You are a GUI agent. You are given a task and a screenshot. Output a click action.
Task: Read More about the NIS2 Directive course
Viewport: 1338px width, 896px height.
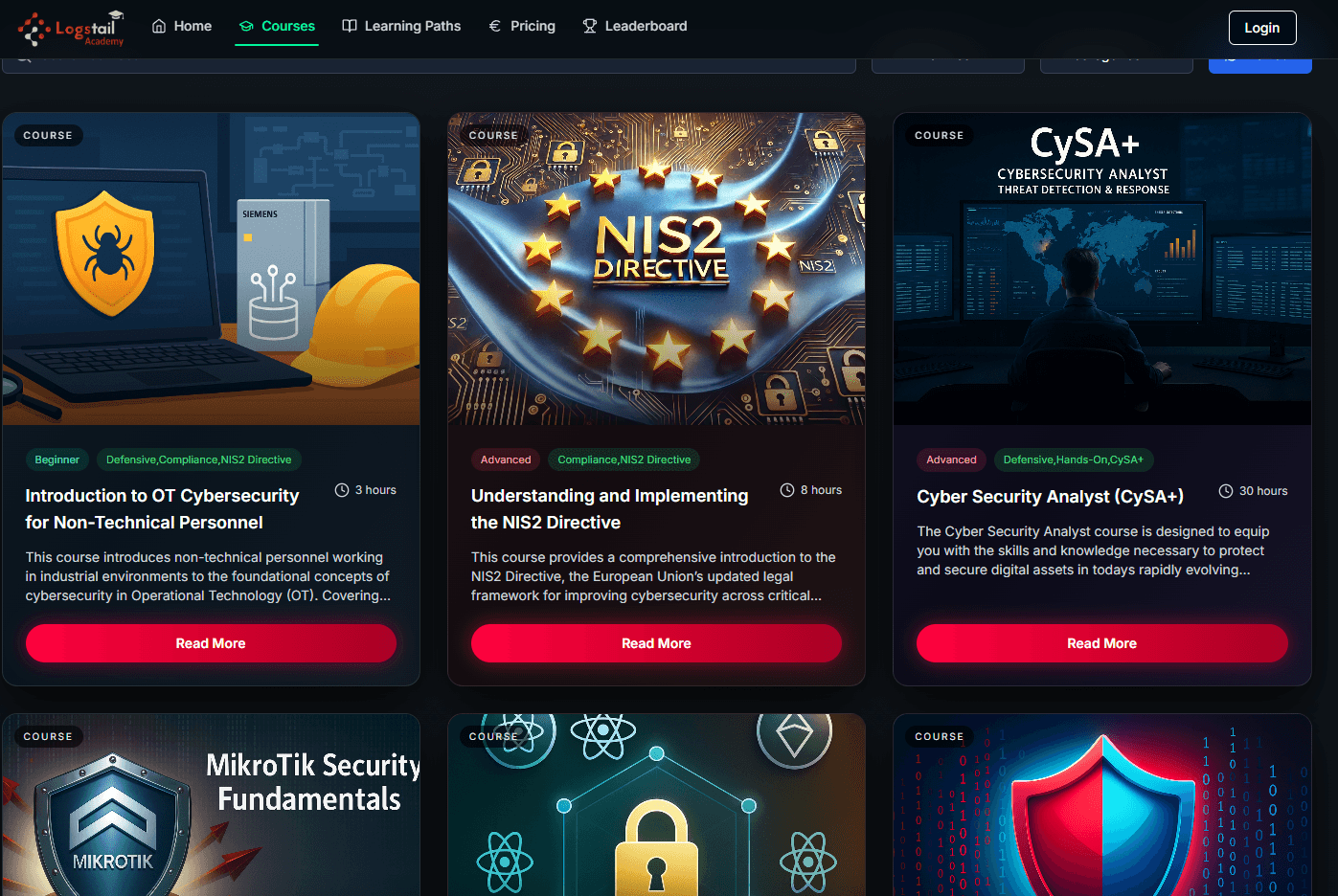point(656,643)
